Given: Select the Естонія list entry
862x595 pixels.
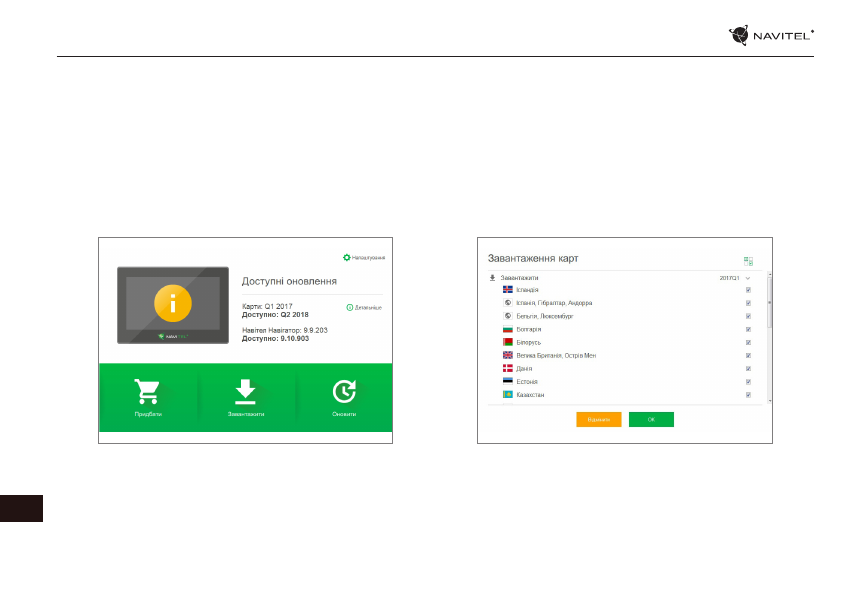Looking at the screenshot, I should (x=527, y=382).
